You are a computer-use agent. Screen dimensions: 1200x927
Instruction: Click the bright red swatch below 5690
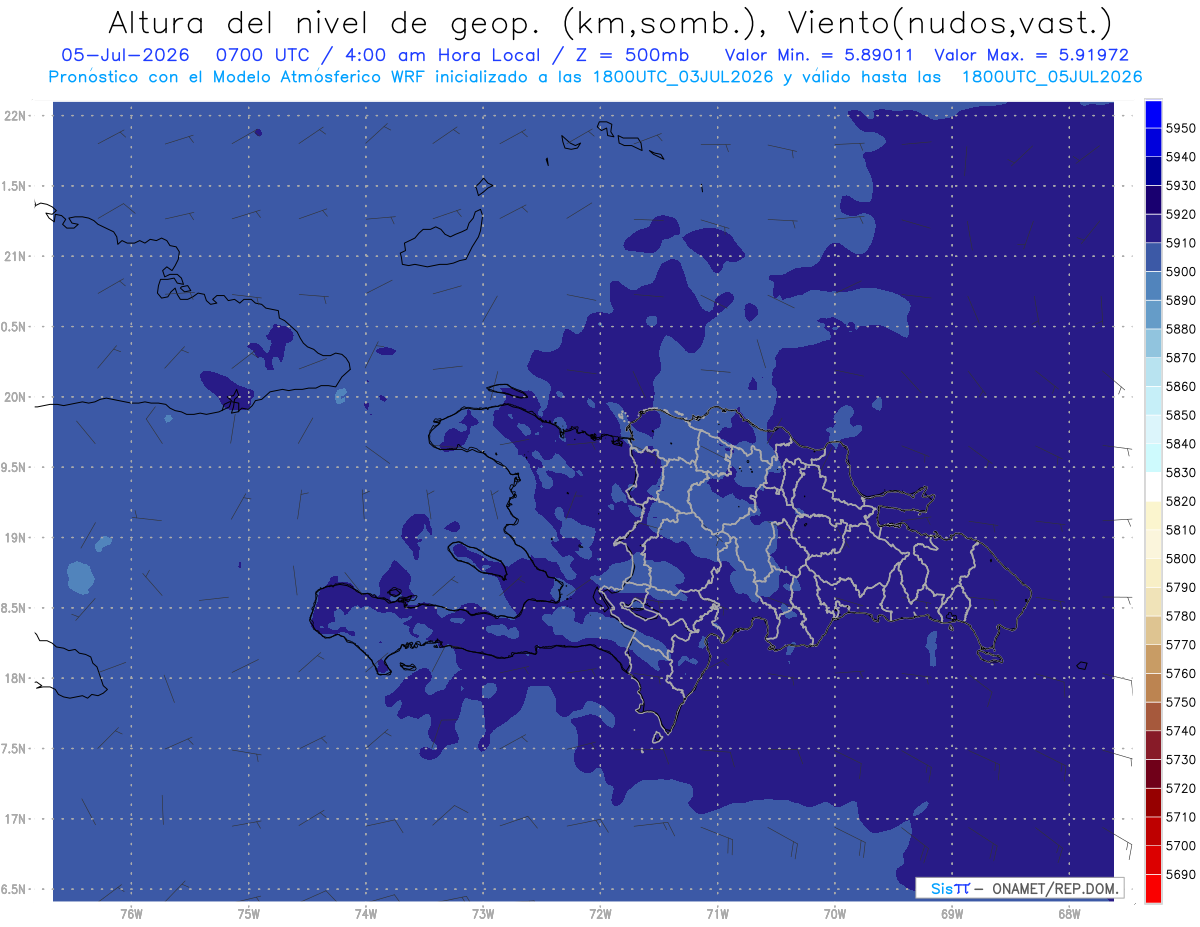pos(1153,888)
